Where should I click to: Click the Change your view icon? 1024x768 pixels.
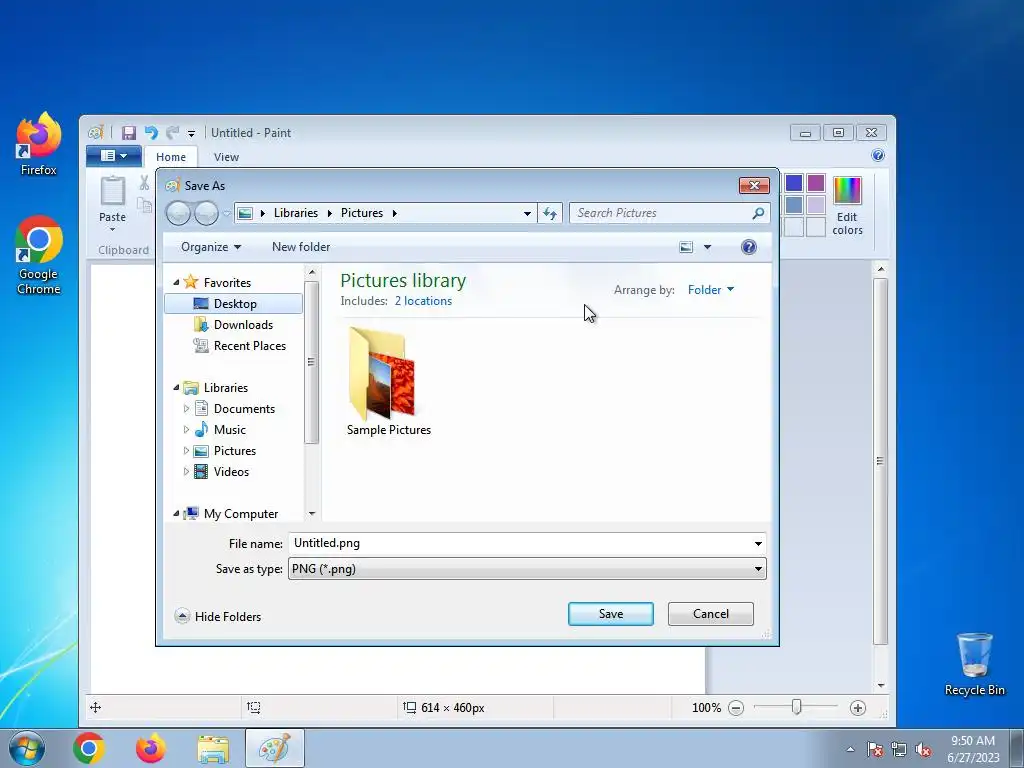(x=686, y=247)
